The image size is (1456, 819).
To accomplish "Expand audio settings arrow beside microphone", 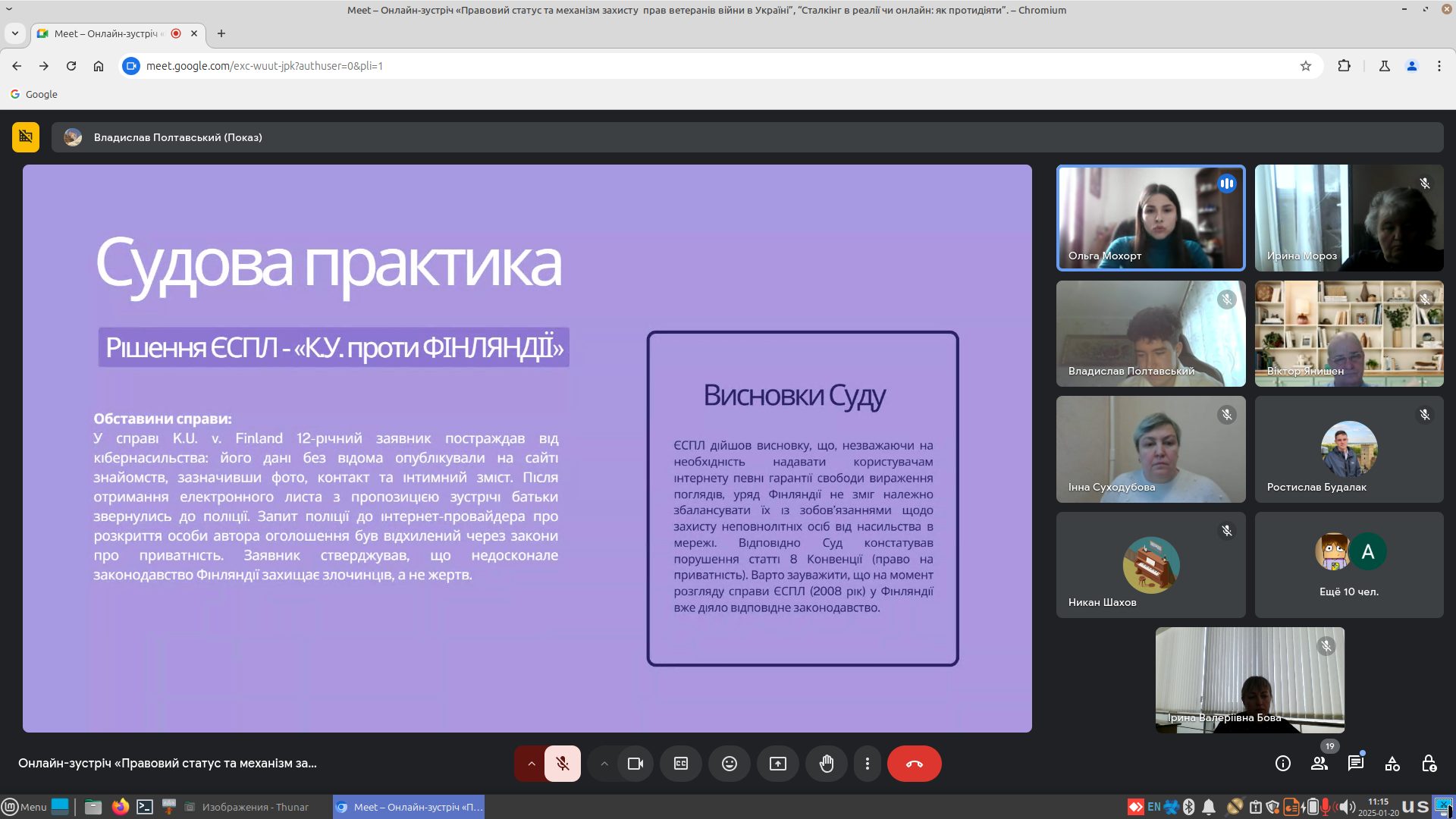I will tap(531, 764).
